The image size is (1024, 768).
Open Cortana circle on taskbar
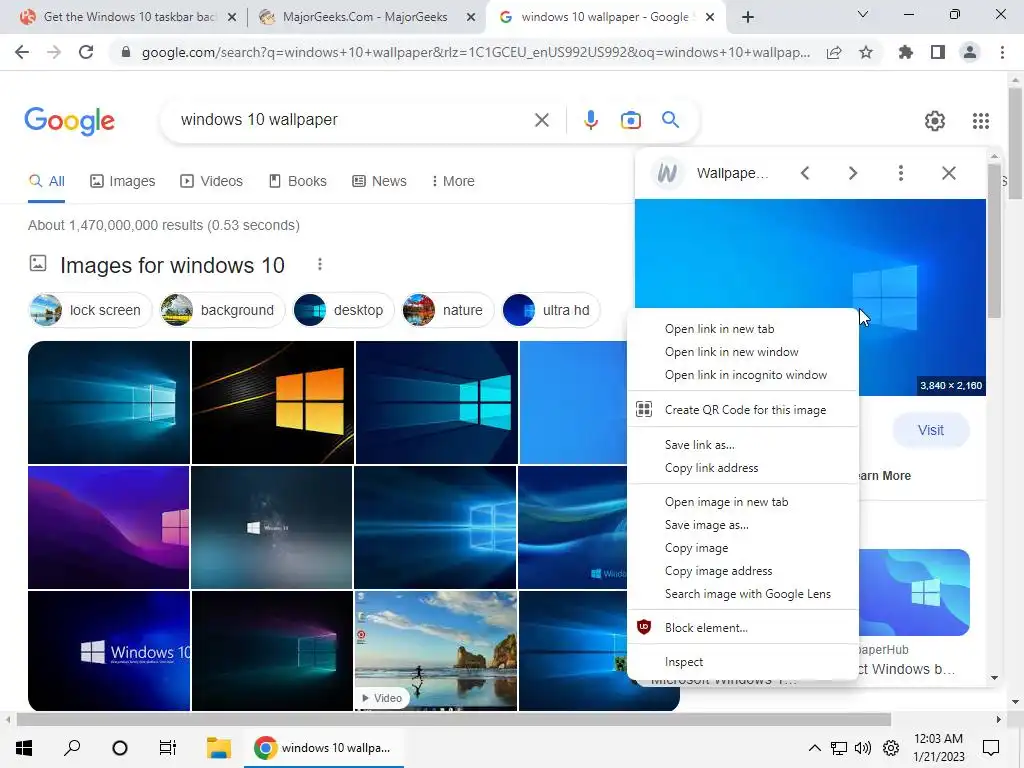pyautogui.click(x=120, y=748)
